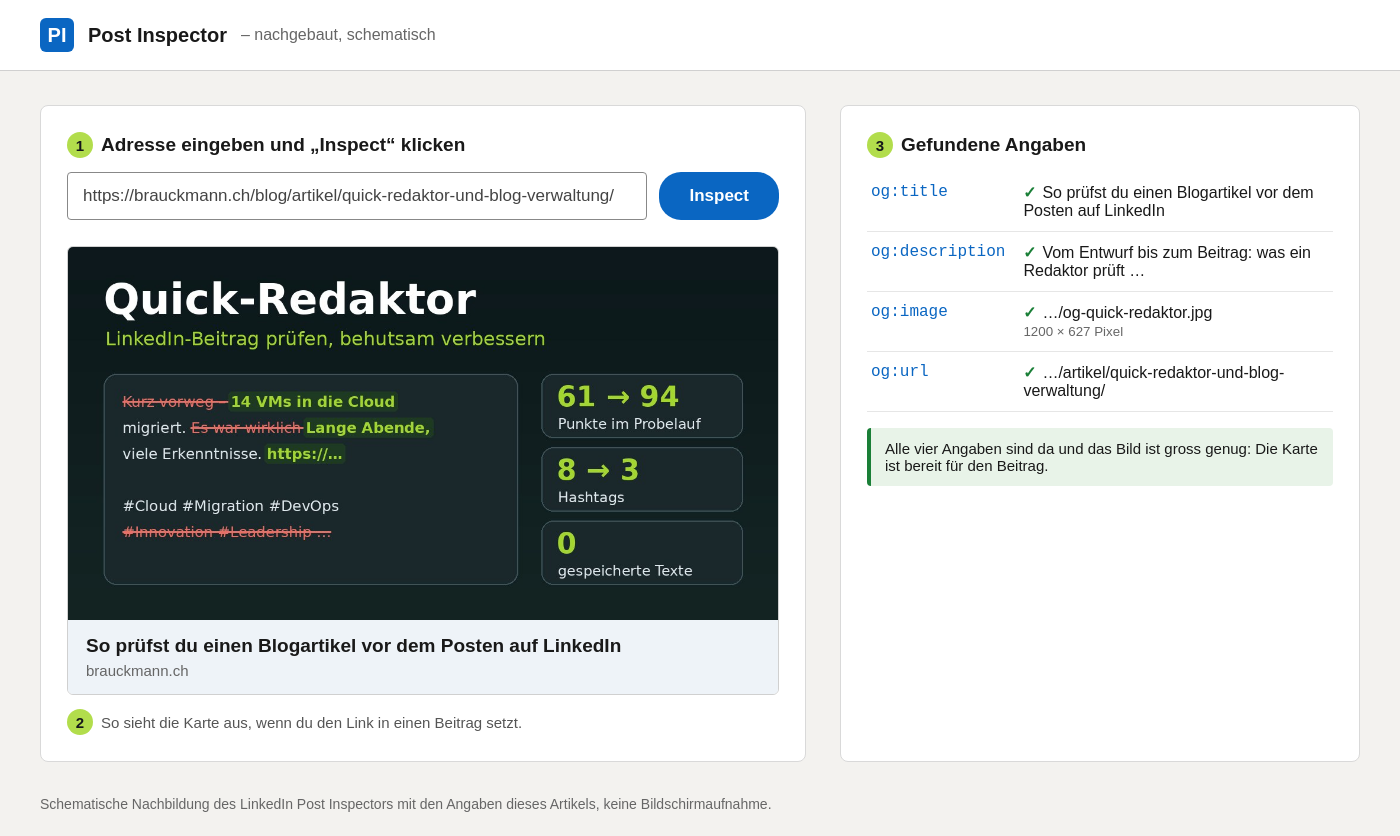Click the Quick-Redaktor preview image
Image resolution: width=1400 pixels, height=836 pixels.
(x=423, y=433)
